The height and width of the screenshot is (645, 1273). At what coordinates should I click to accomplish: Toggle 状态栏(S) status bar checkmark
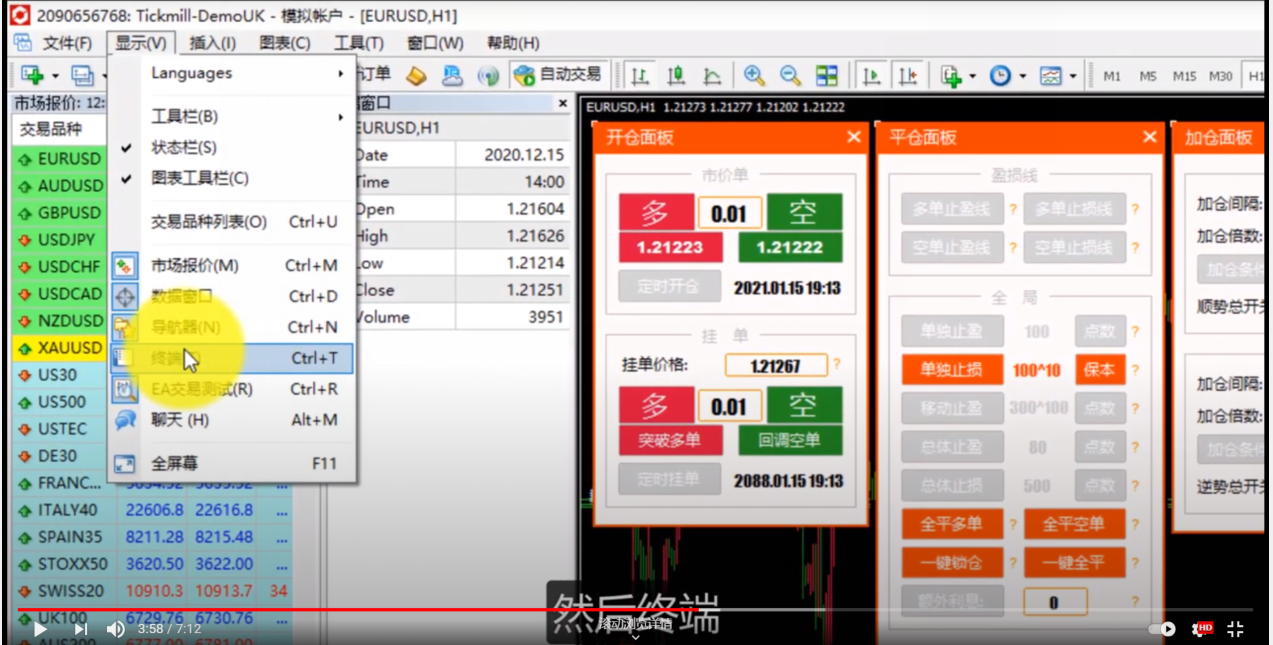tap(184, 147)
